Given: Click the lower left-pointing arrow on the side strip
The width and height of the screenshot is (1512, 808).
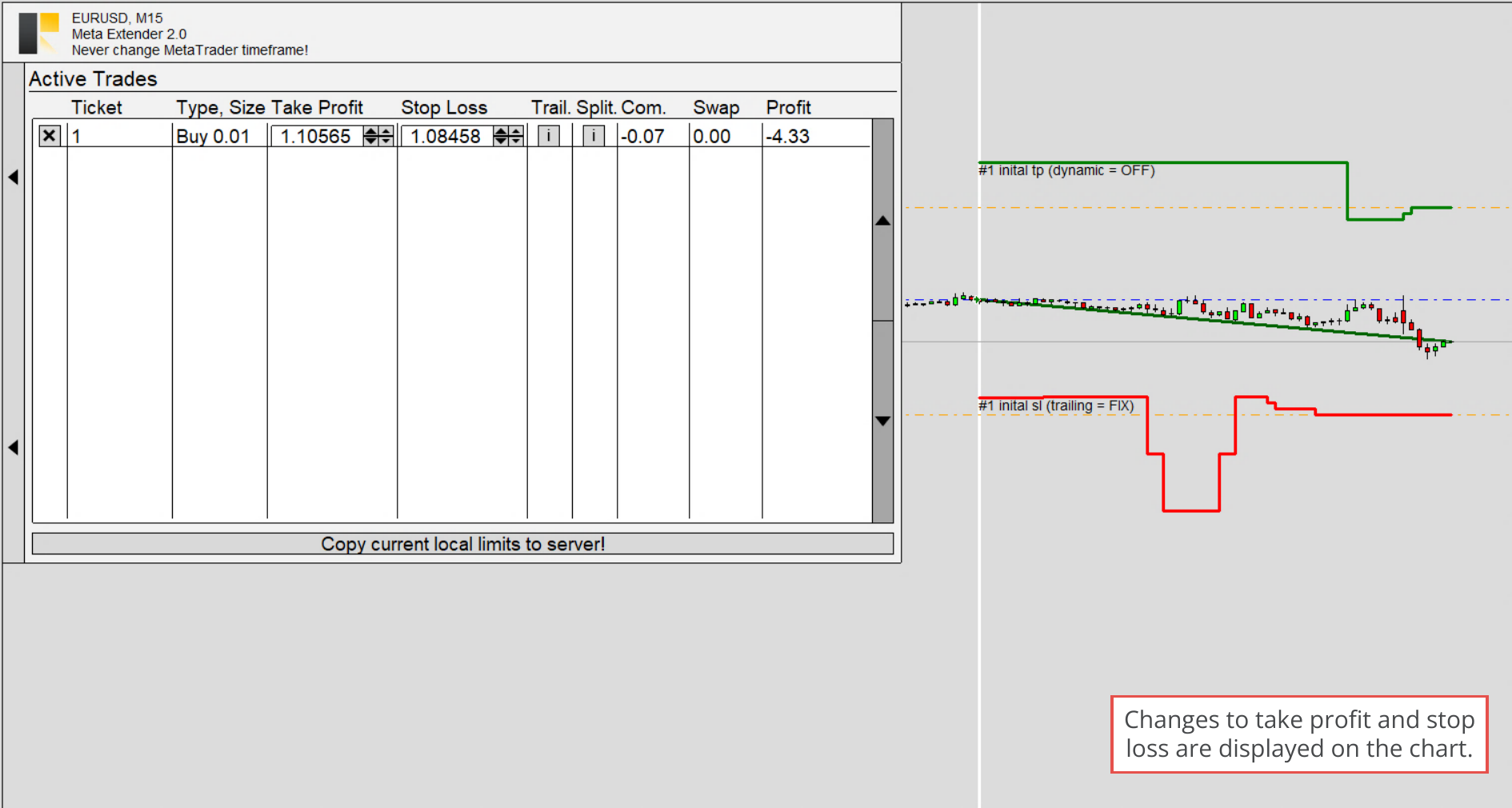Looking at the screenshot, I should (x=14, y=447).
